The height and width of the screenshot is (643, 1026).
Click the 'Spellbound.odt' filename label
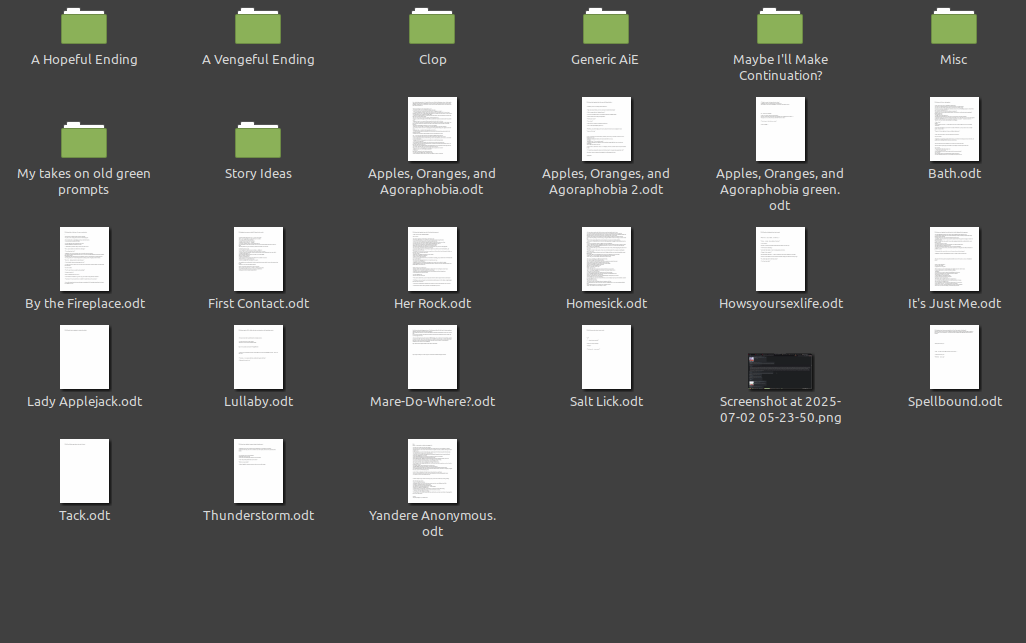955,402
